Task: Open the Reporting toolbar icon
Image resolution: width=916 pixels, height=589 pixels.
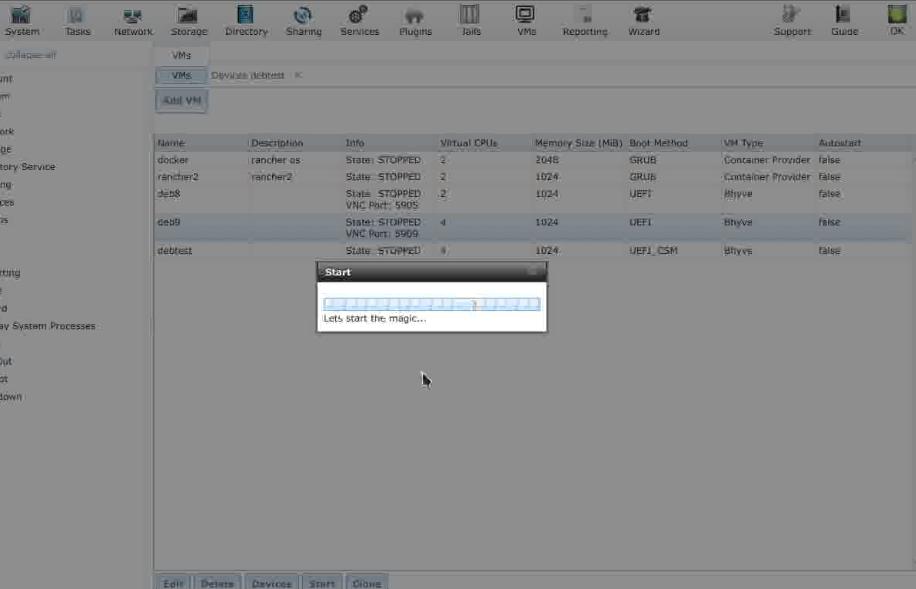Action: point(585,20)
